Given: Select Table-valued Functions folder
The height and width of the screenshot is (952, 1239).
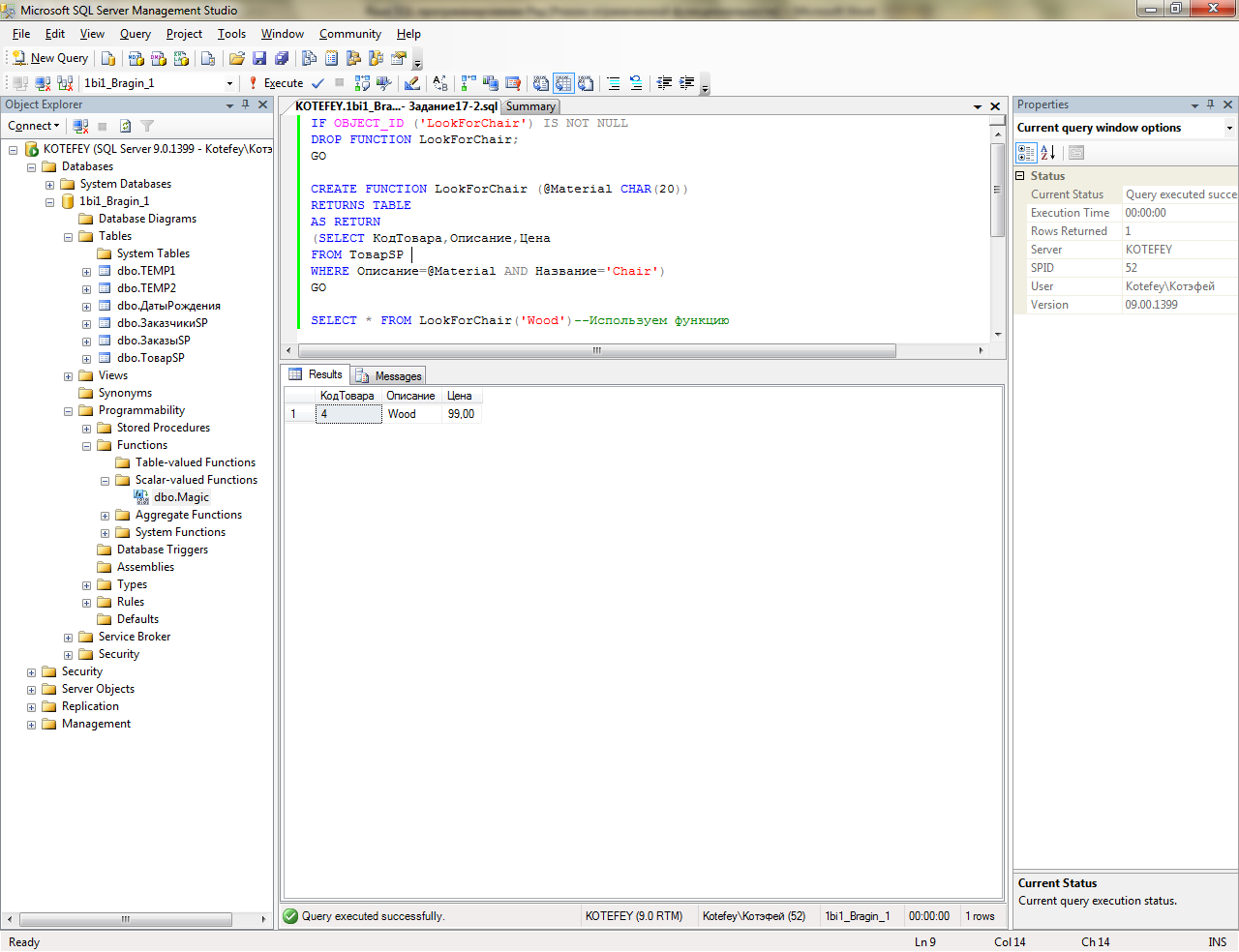Looking at the screenshot, I should 196,462.
